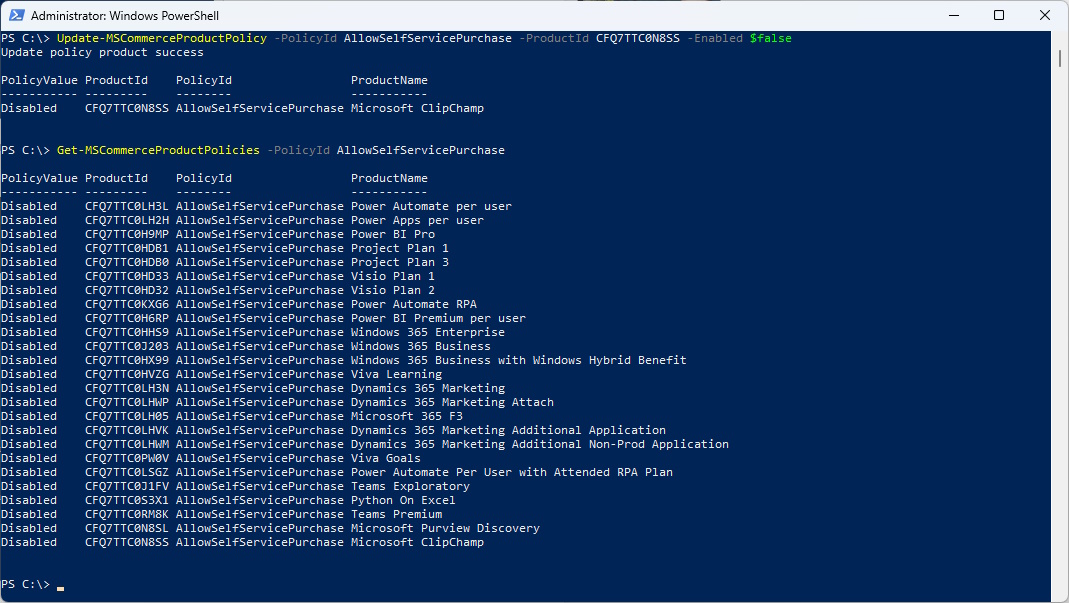Click the scrollbar up arrow
Image resolution: width=1069 pixels, height=603 pixels.
1060,38
